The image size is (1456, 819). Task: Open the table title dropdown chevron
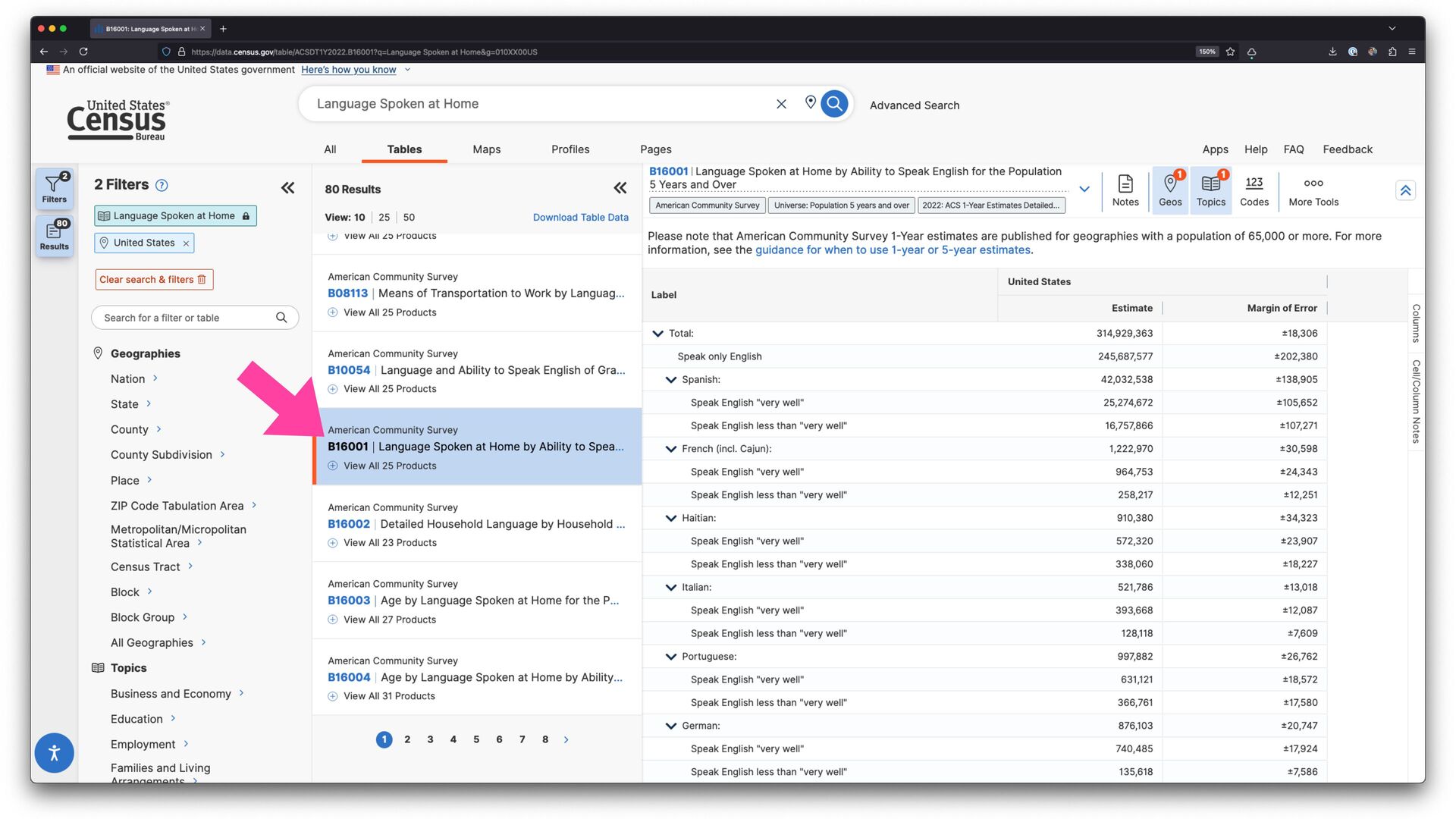(x=1084, y=189)
